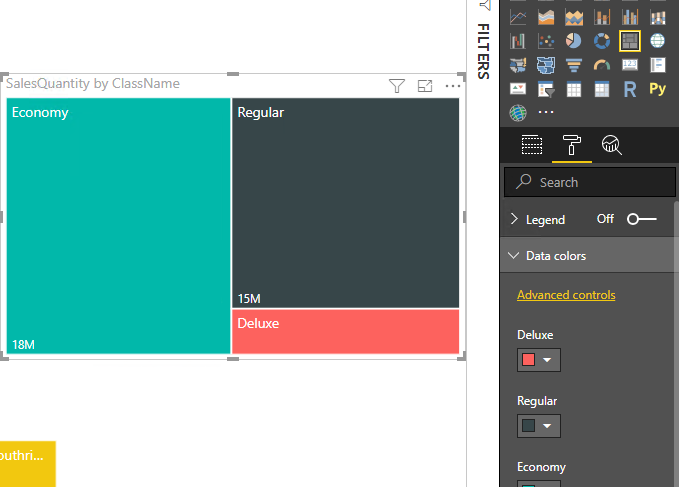Add a Python (Py) visual
The width and height of the screenshot is (679, 487).
658,89
